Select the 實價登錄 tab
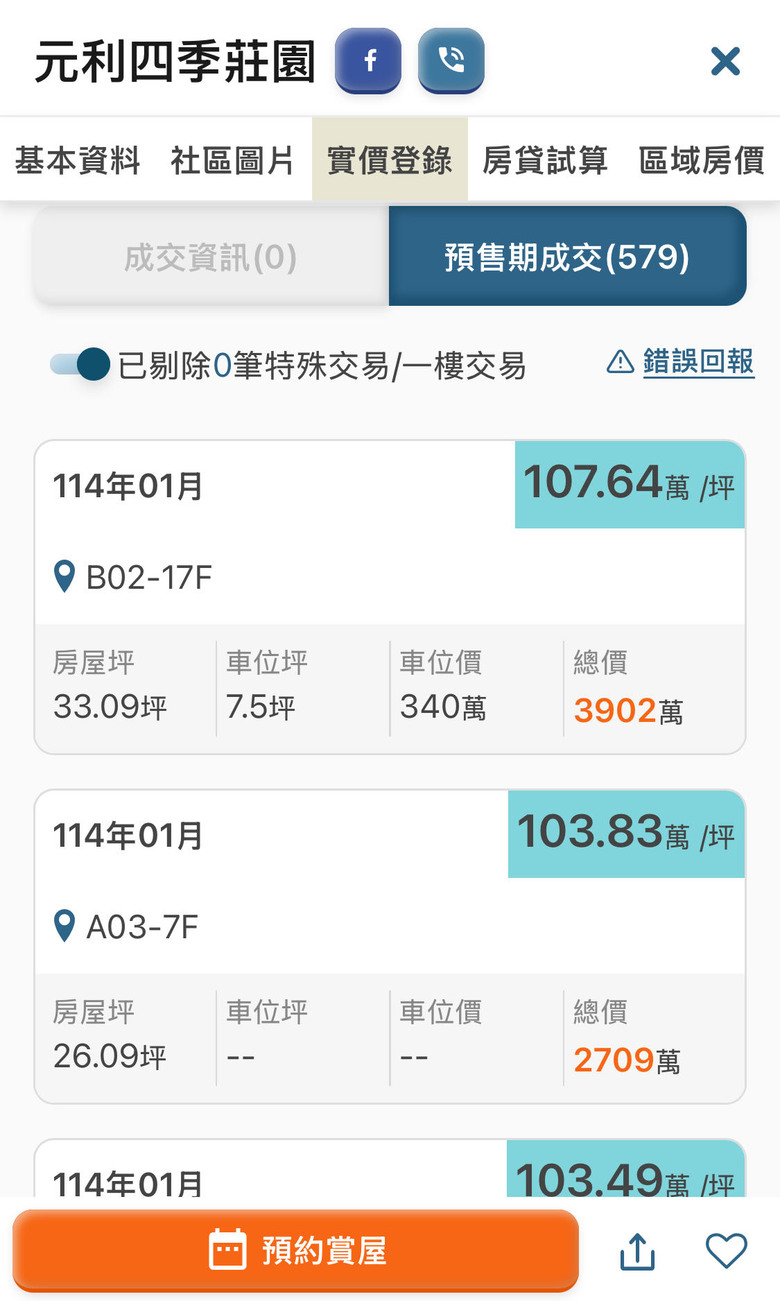The image size is (780, 1301). pyautogui.click(x=389, y=160)
